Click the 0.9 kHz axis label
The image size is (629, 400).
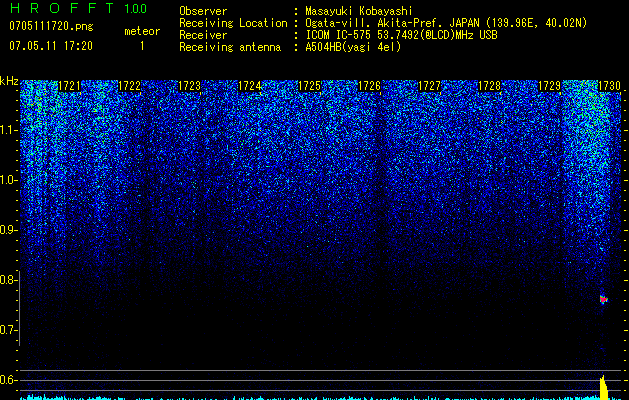point(8,230)
